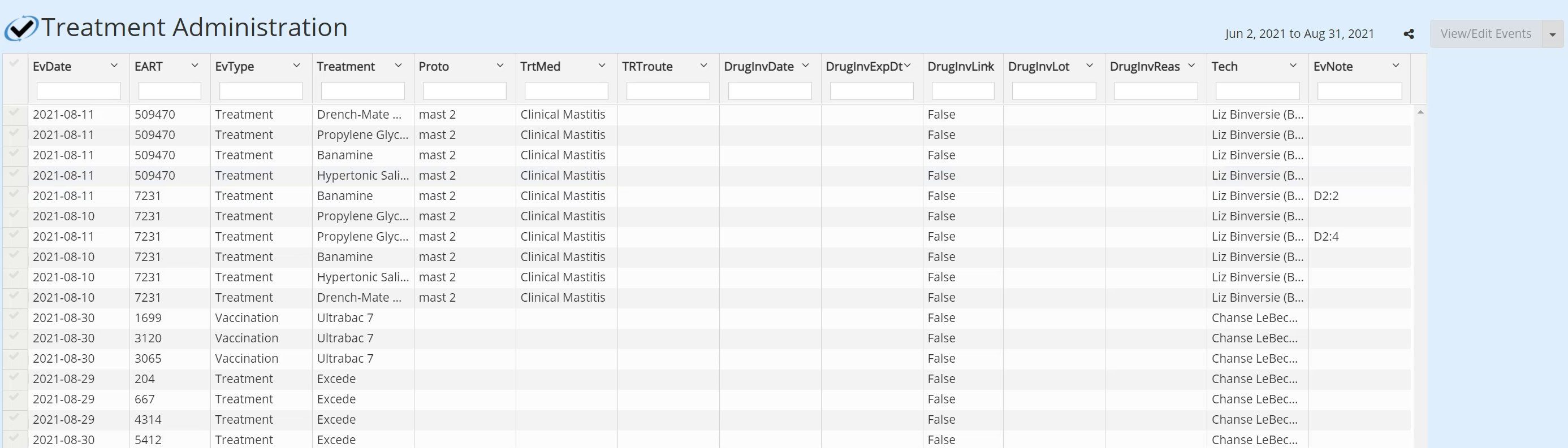Click the TrtMed filter input field
Screen dimensions: 1568x448
pyautogui.click(x=566, y=91)
